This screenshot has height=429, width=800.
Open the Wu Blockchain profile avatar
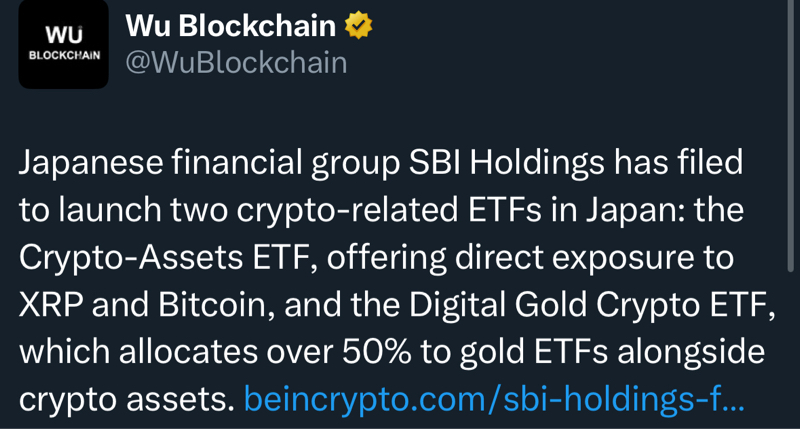[x=63, y=45]
